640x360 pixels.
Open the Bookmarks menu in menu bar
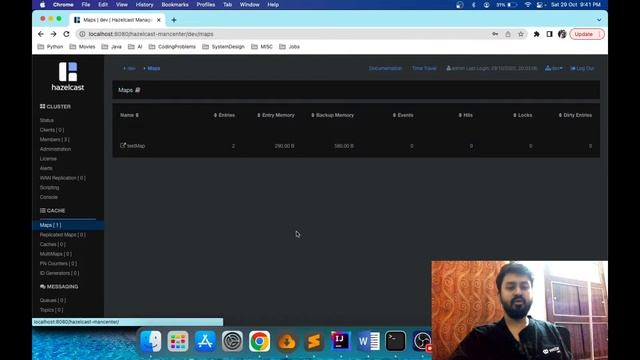[175, 5]
